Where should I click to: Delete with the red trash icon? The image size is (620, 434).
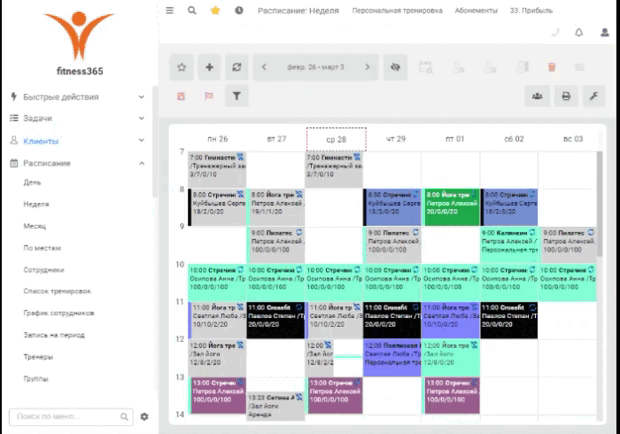tap(552, 67)
